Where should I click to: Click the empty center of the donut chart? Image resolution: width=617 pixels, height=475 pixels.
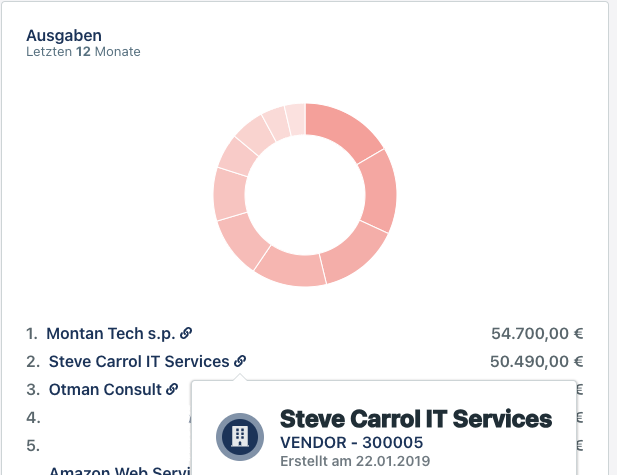[x=305, y=195]
